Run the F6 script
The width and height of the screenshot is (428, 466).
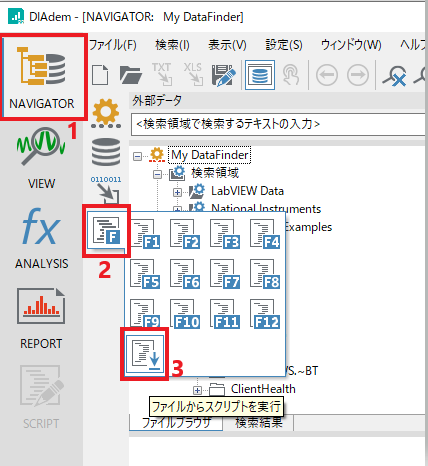tap(185, 274)
